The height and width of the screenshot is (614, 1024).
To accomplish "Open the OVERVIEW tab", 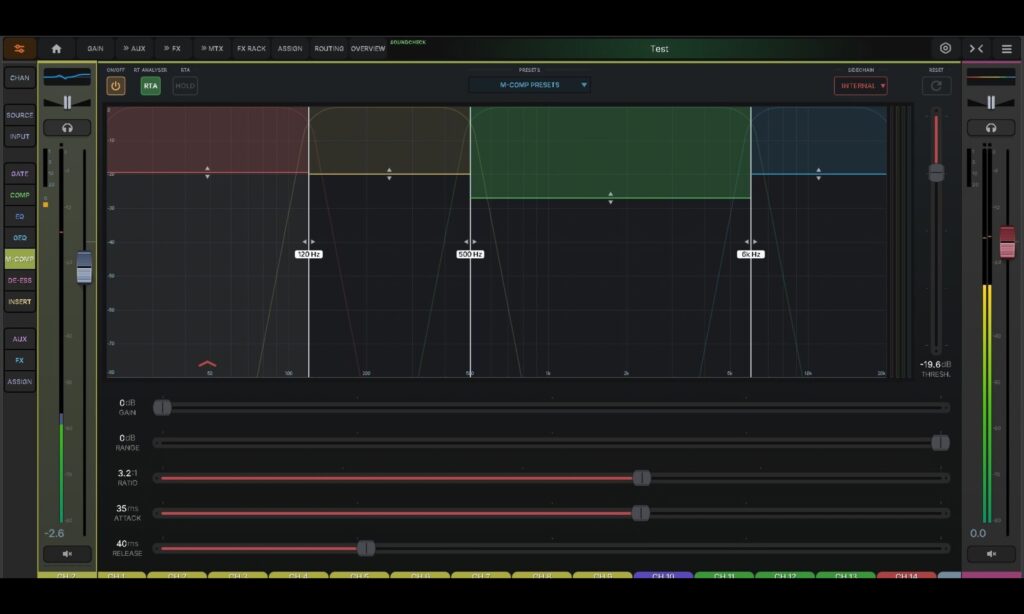I will [x=368, y=49].
